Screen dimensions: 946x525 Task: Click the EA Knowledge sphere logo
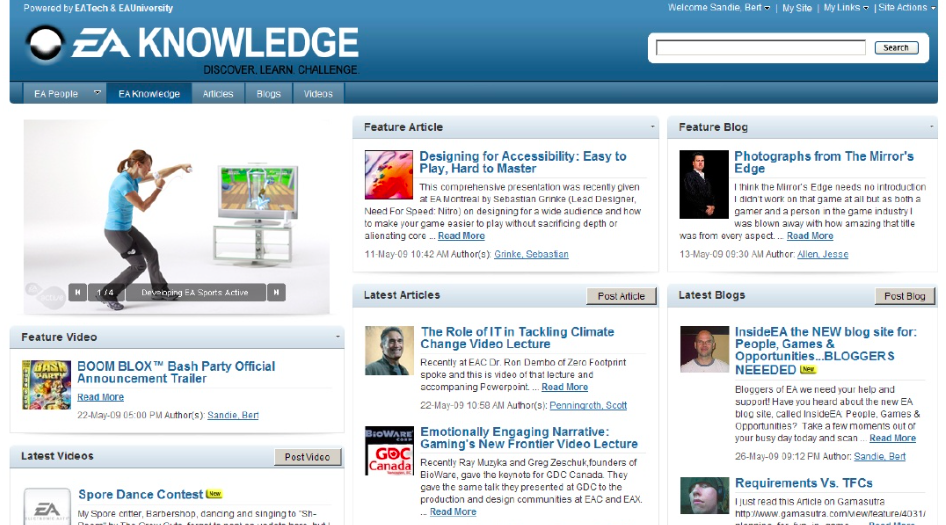45,44
